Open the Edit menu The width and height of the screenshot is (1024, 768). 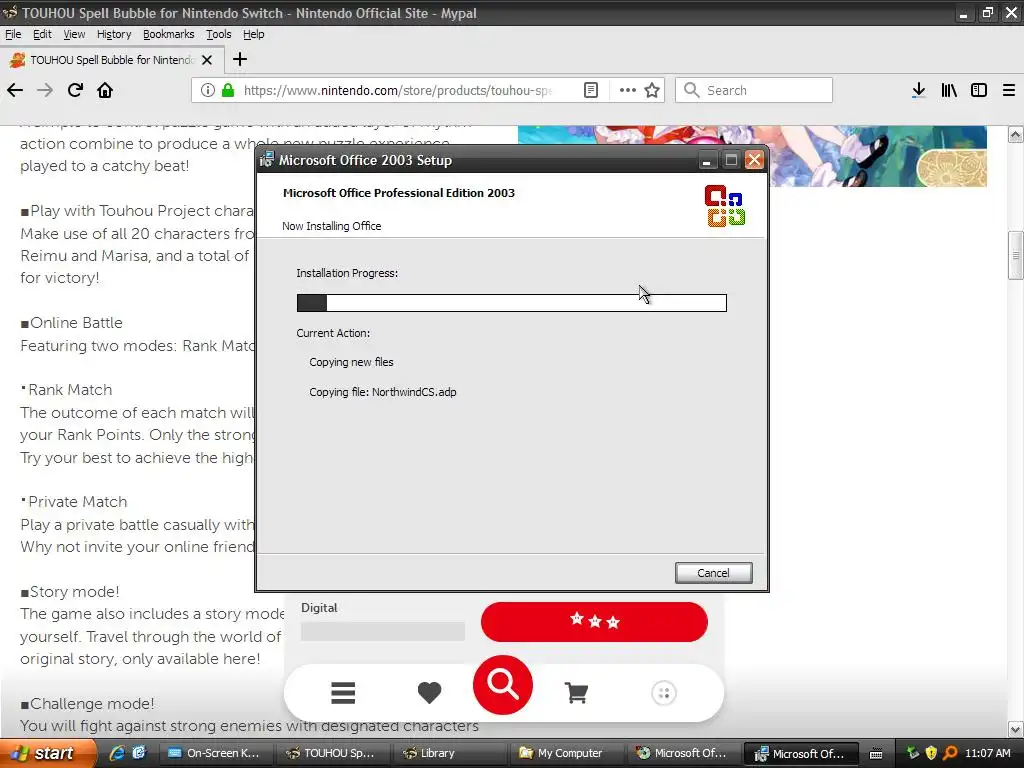[42, 34]
